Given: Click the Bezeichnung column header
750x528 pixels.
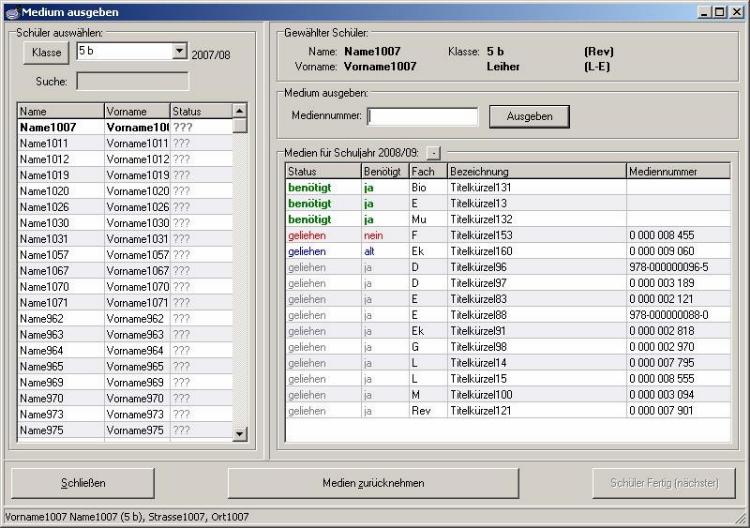Looking at the screenshot, I should (x=536, y=171).
